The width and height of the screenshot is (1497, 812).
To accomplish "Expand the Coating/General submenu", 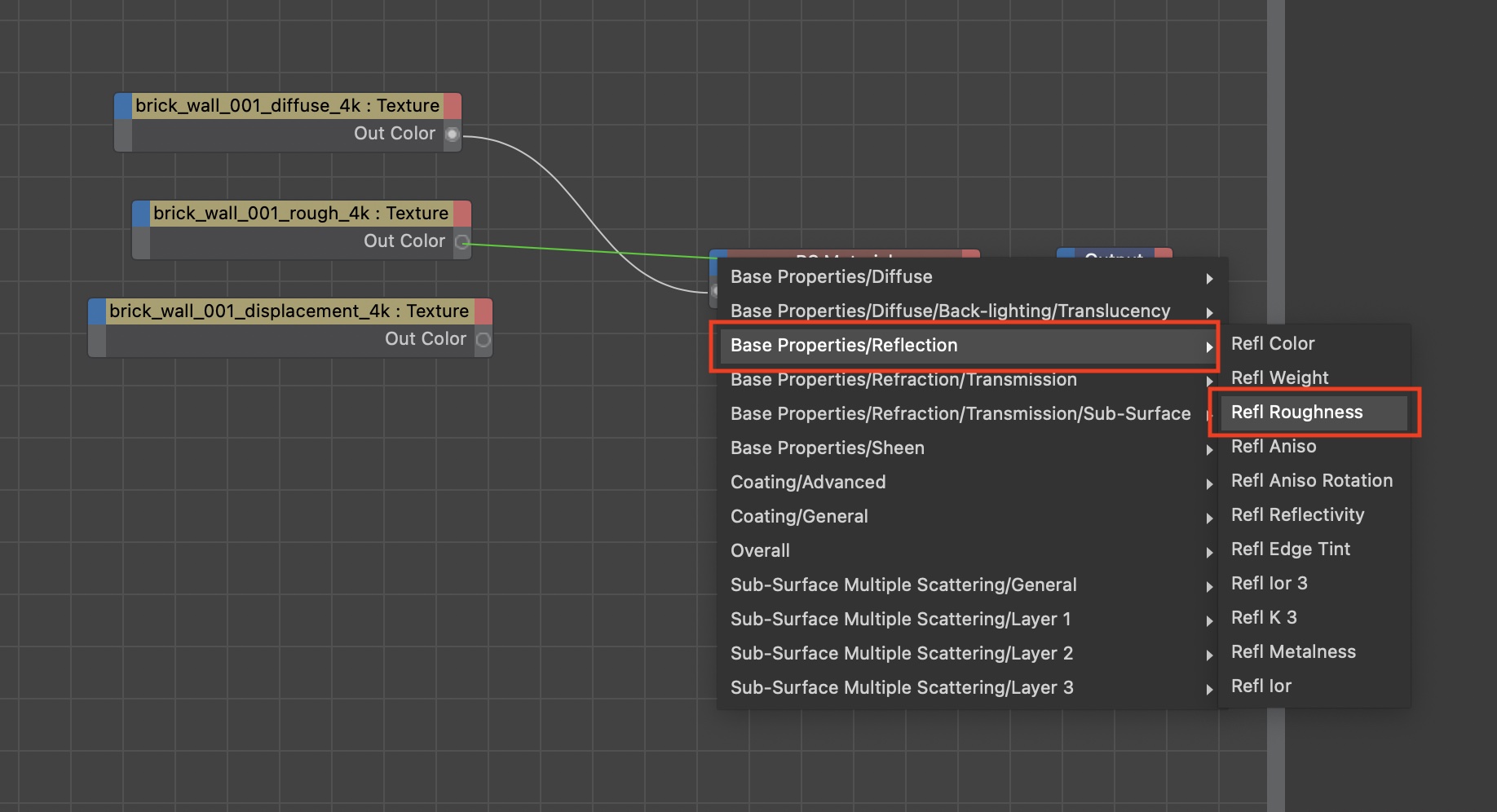I will [799, 517].
